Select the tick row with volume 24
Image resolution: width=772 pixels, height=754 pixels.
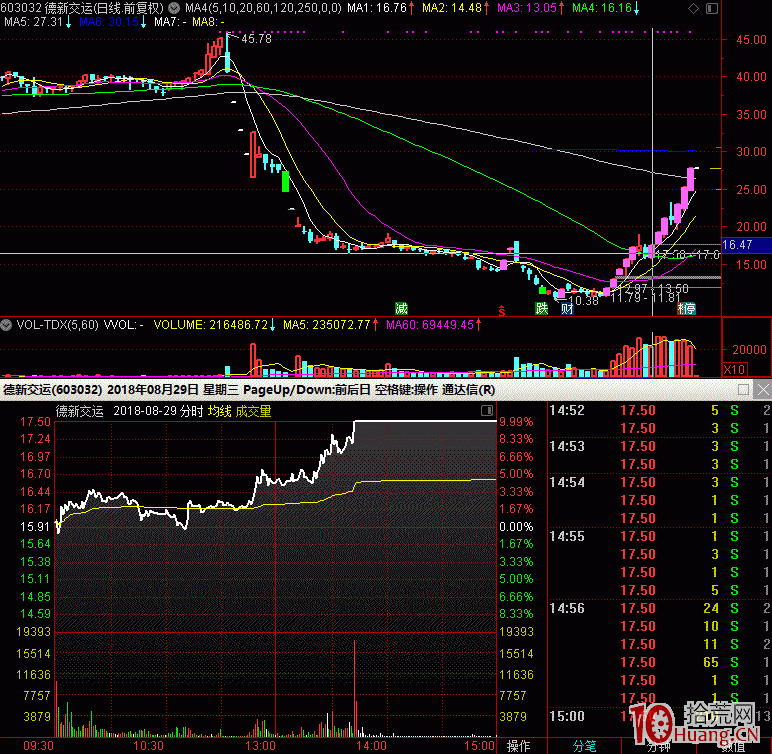[659, 608]
